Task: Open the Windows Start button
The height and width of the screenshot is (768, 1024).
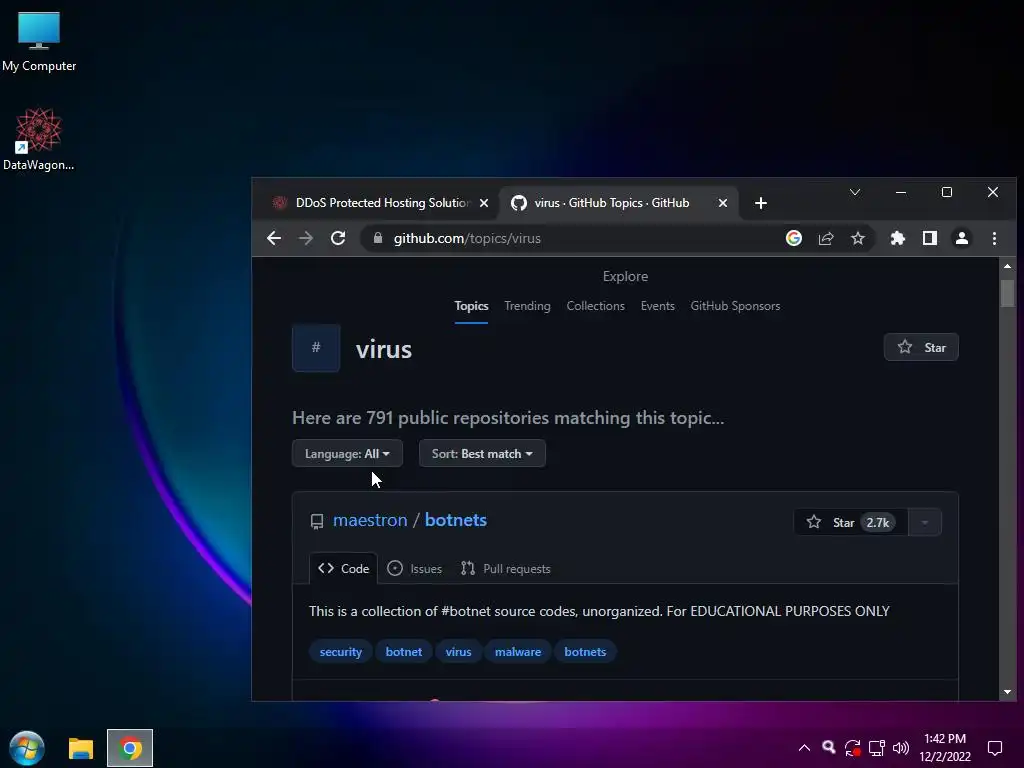Action: click(27, 748)
